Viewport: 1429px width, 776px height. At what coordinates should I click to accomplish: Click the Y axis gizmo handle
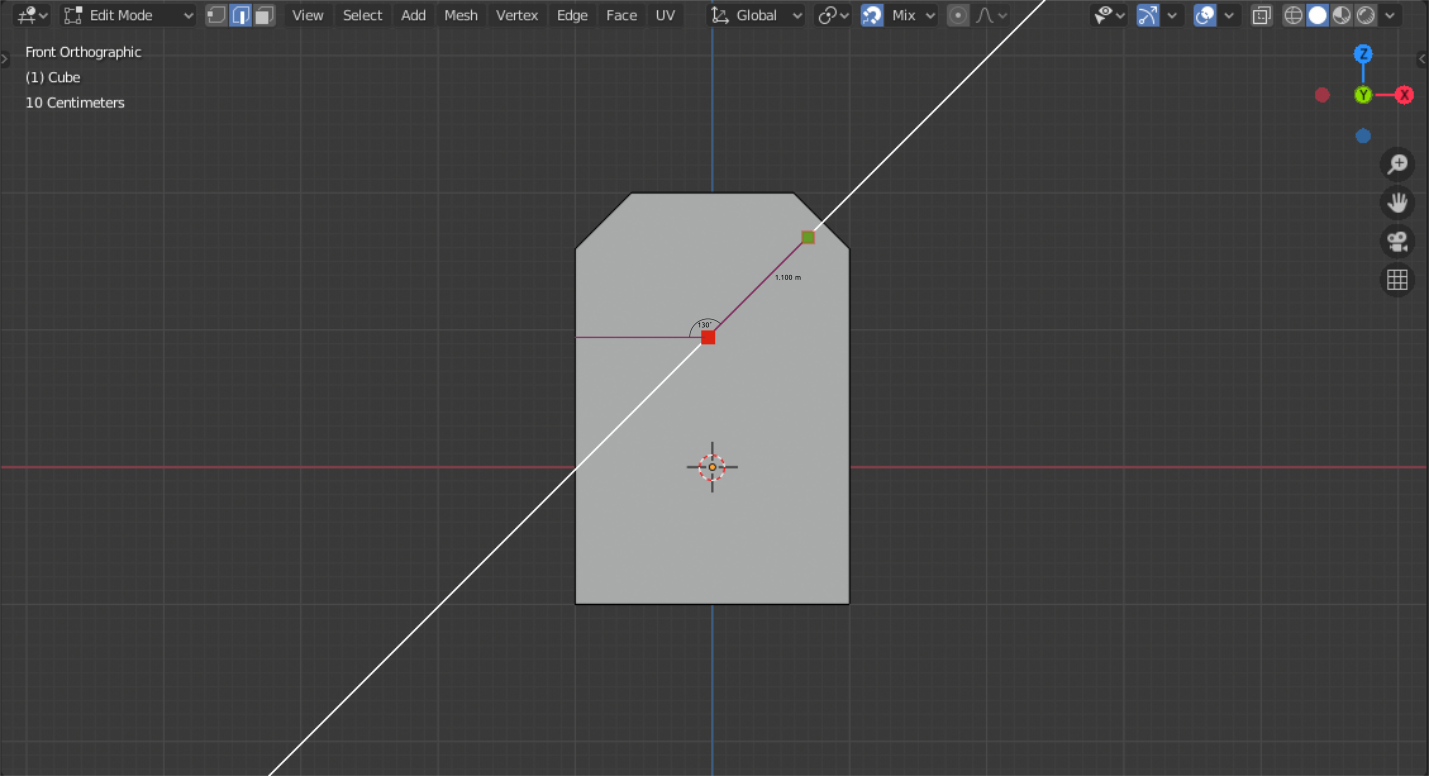(1363, 95)
